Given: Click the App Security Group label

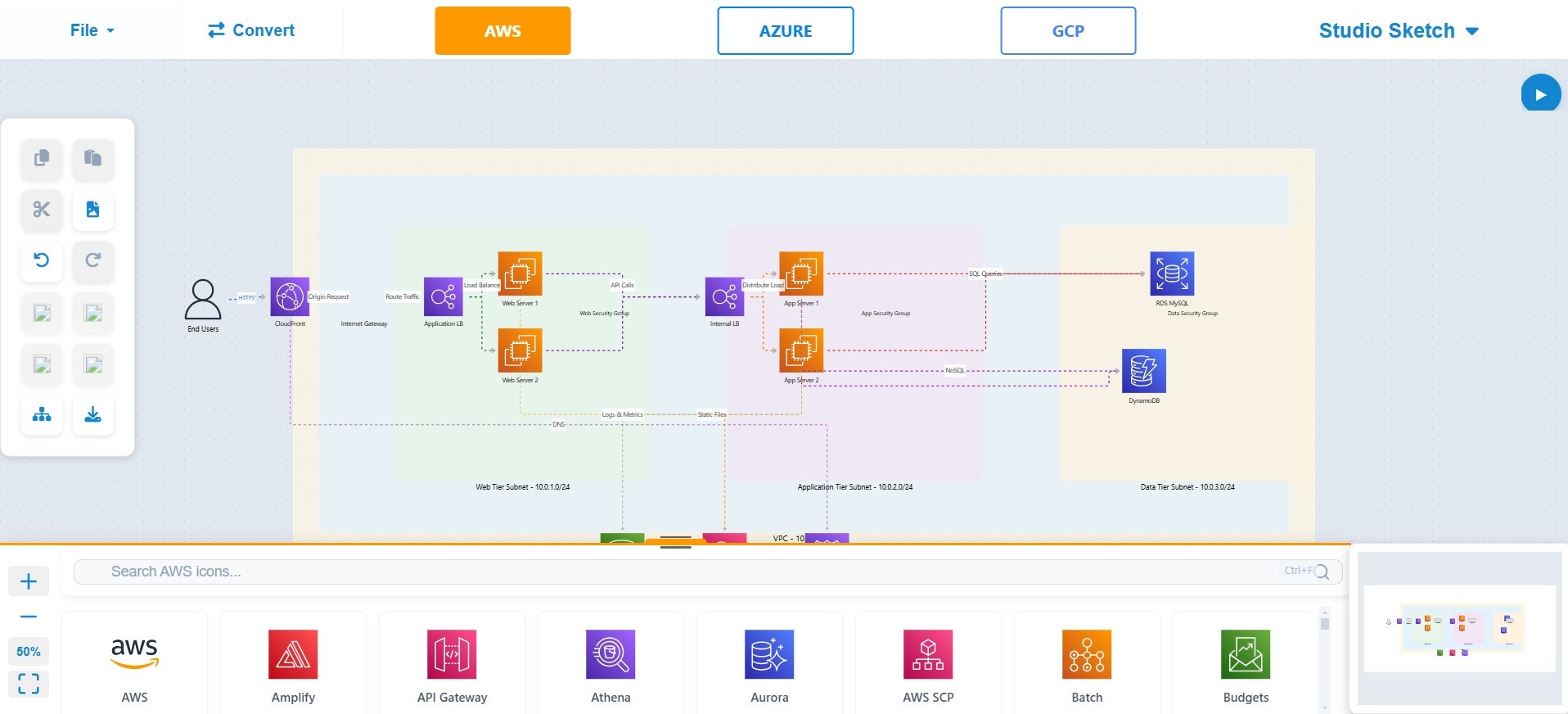Looking at the screenshot, I should click(x=885, y=314).
